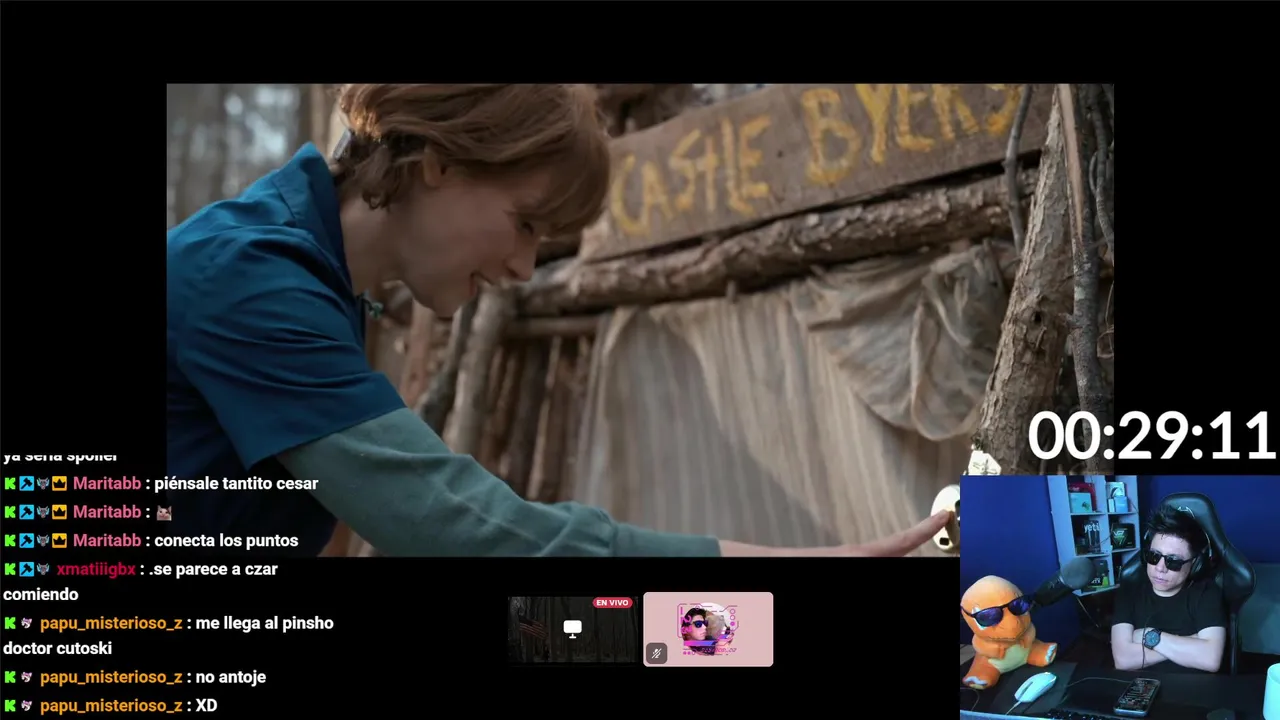Screen dimensions: 1280x720
Task: Select the live screen share thumbnail
Action: [x=573, y=629]
